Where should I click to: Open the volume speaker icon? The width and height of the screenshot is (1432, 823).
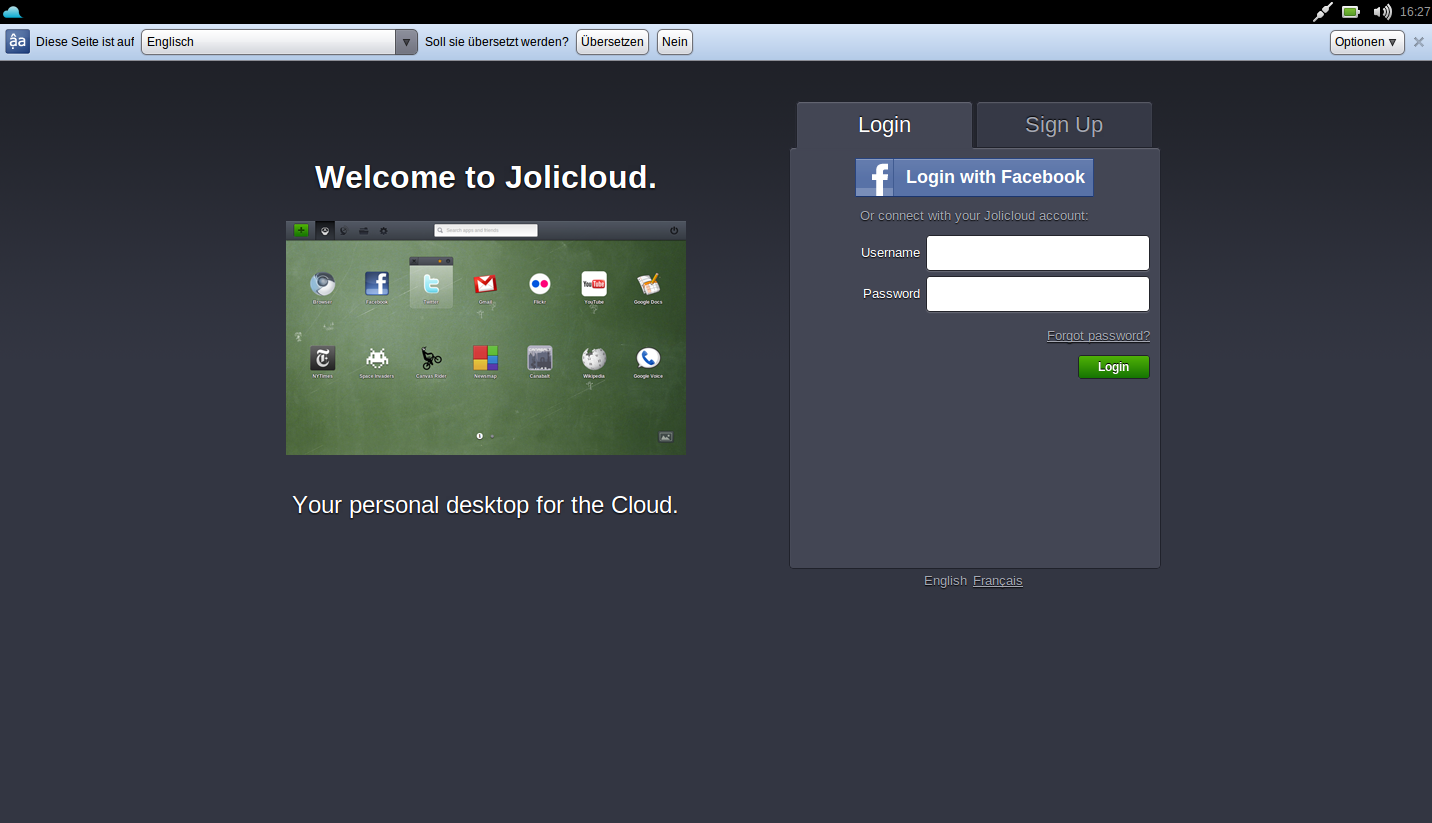pos(1382,12)
